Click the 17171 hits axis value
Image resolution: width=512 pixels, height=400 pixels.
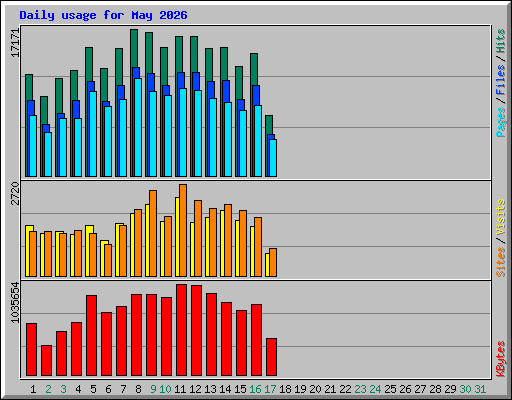click(x=15, y=43)
